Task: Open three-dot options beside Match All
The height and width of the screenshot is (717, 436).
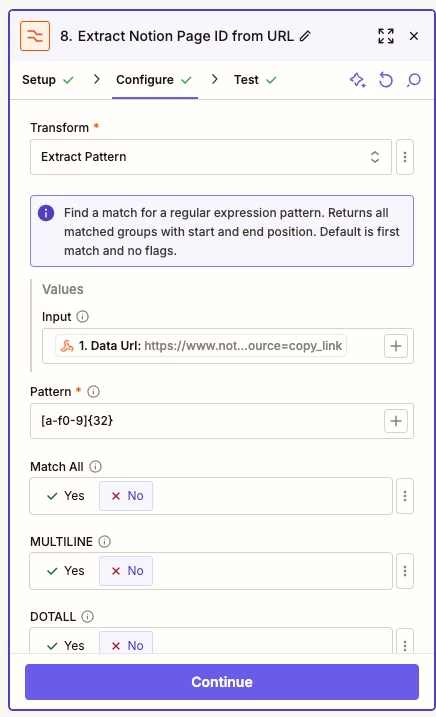Action: [x=405, y=496]
